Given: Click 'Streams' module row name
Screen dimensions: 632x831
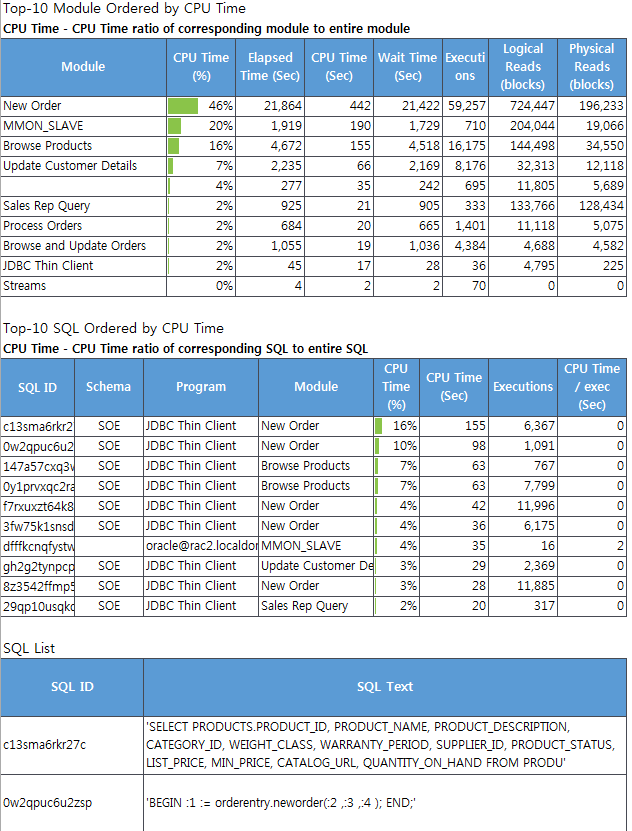Looking at the screenshot, I should 24,286.
